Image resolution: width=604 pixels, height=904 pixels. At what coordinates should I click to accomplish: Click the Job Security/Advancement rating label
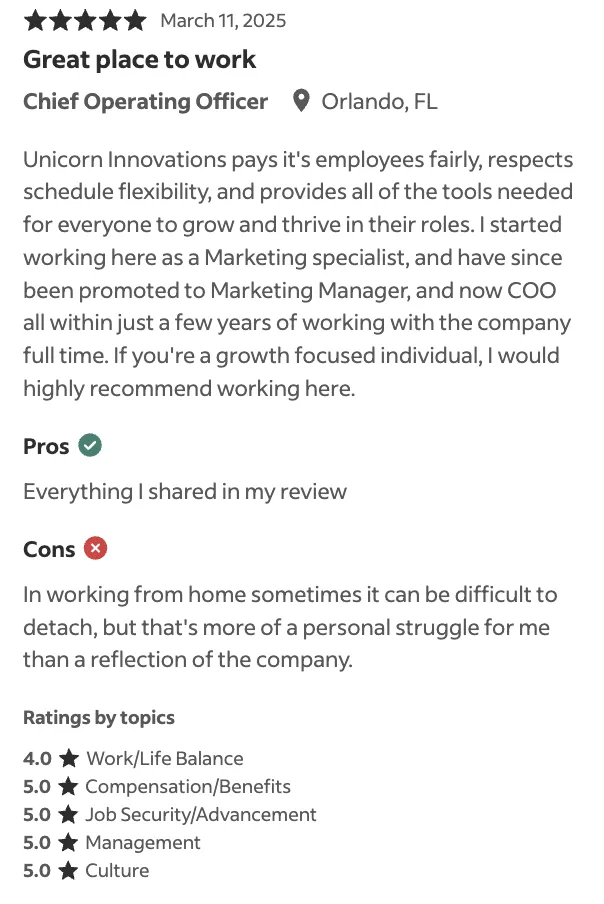[201, 815]
